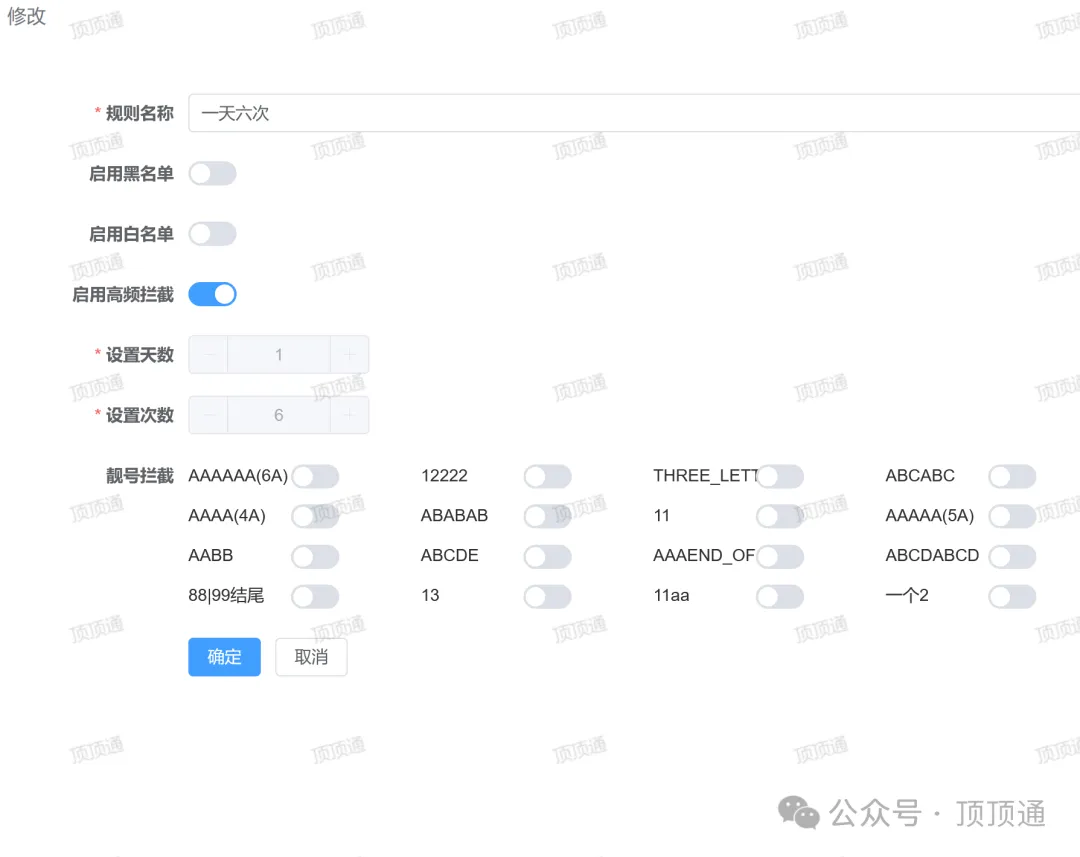Toggle the 12222 number blocking rule
This screenshot has width=1080, height=857.
(547, 476)
